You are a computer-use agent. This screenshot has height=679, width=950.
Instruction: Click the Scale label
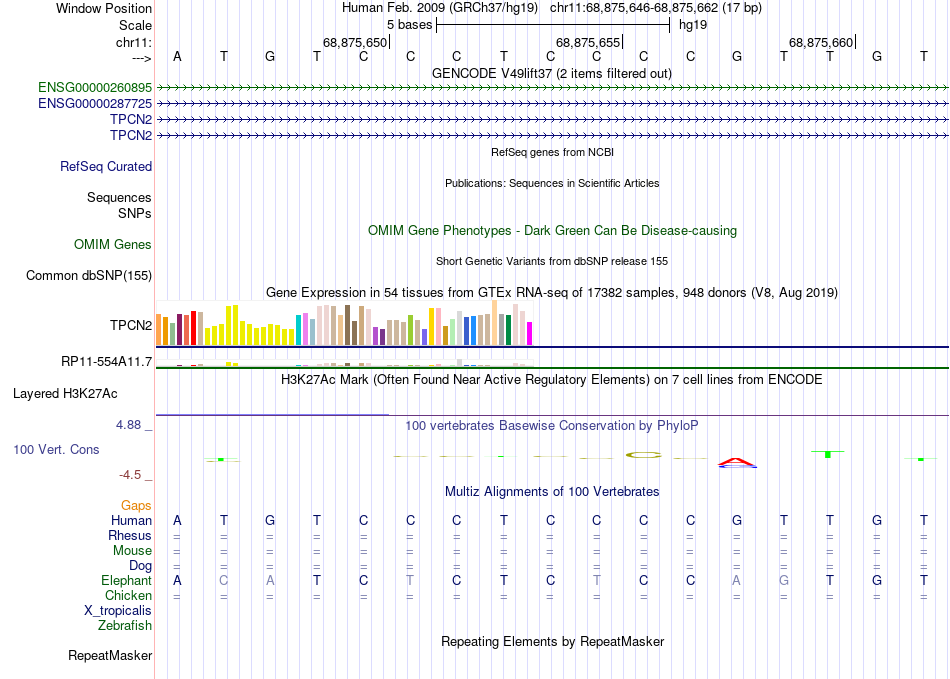(x=136, y=25)
